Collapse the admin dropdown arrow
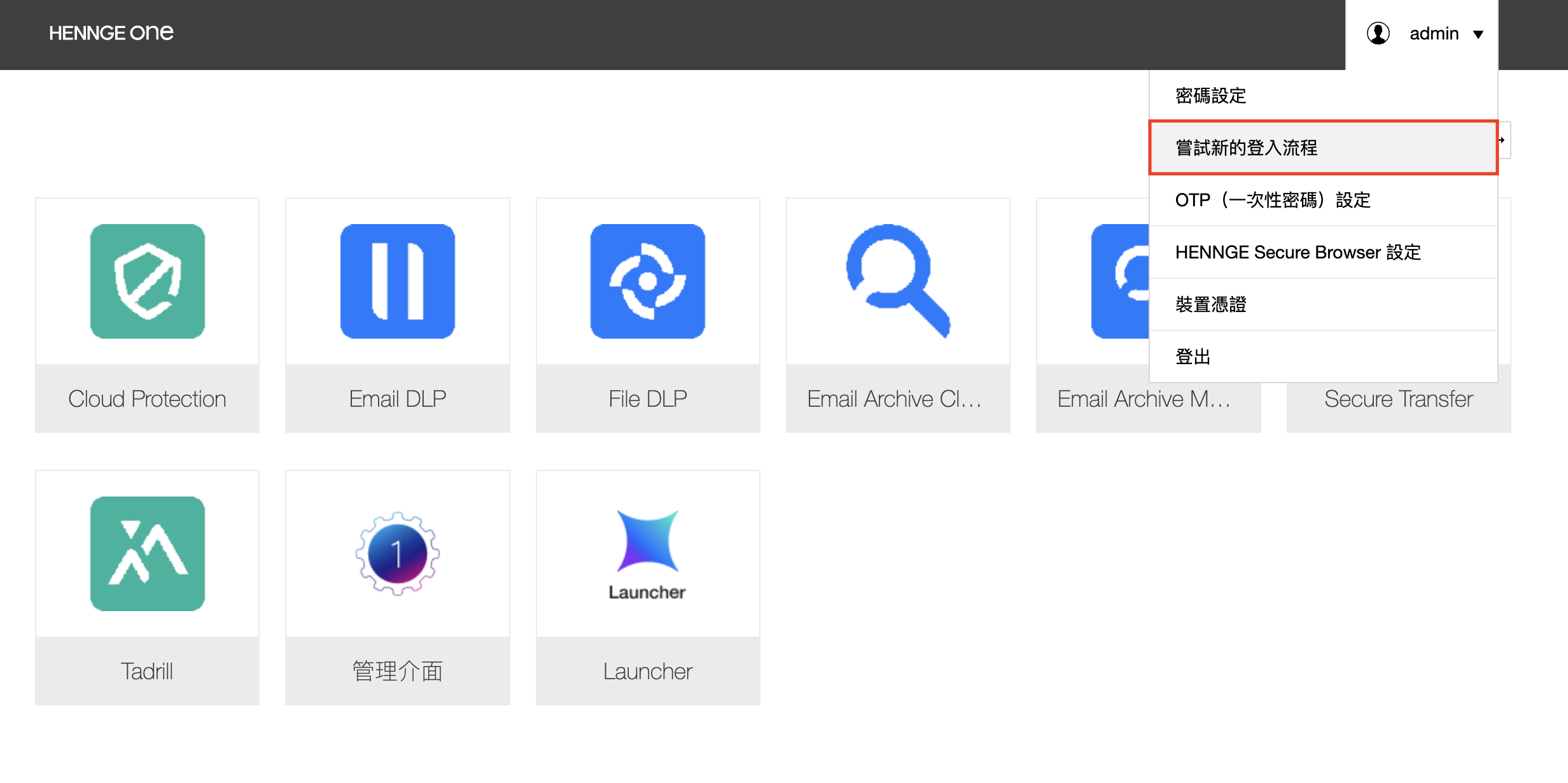This screenshot has height=783, width=1568. point(1478,34)
